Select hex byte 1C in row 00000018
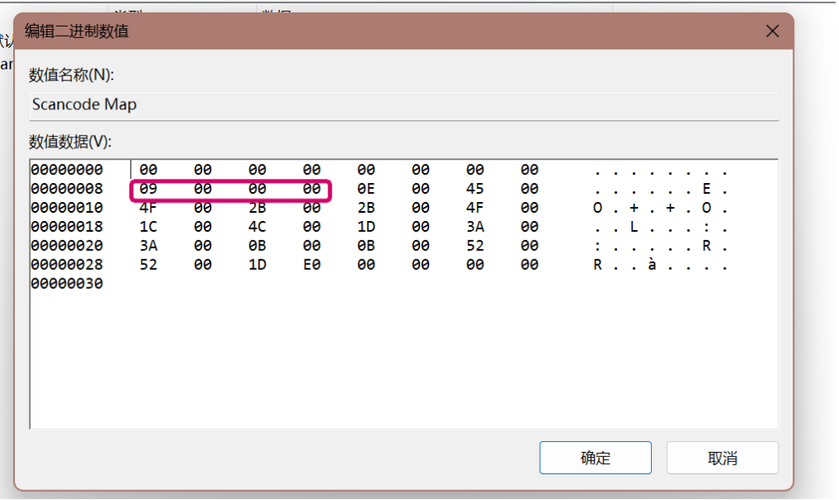839x500 pixels. [148, 227]
